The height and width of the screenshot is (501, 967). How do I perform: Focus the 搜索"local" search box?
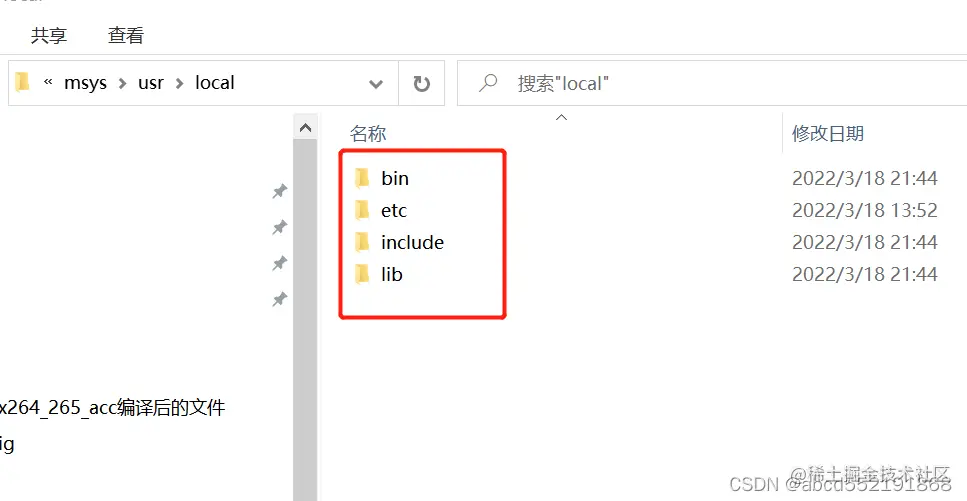tap(712, 83)
